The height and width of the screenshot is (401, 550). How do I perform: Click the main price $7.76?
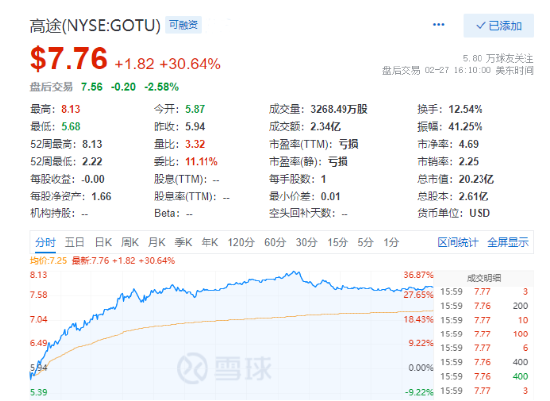pyautogui.click(x=69, y=59)
